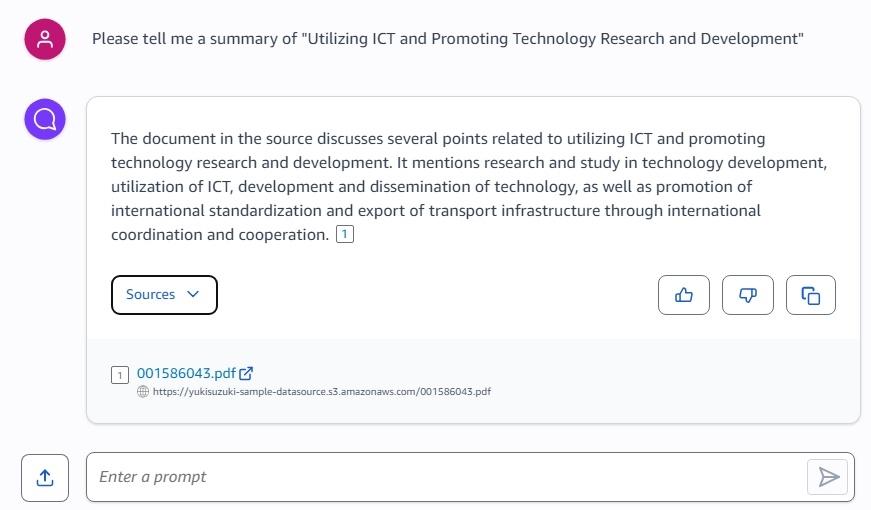871x510 pixels.
Task: Click the assistant chat bubble avatar
Action: tap(45, 119)
